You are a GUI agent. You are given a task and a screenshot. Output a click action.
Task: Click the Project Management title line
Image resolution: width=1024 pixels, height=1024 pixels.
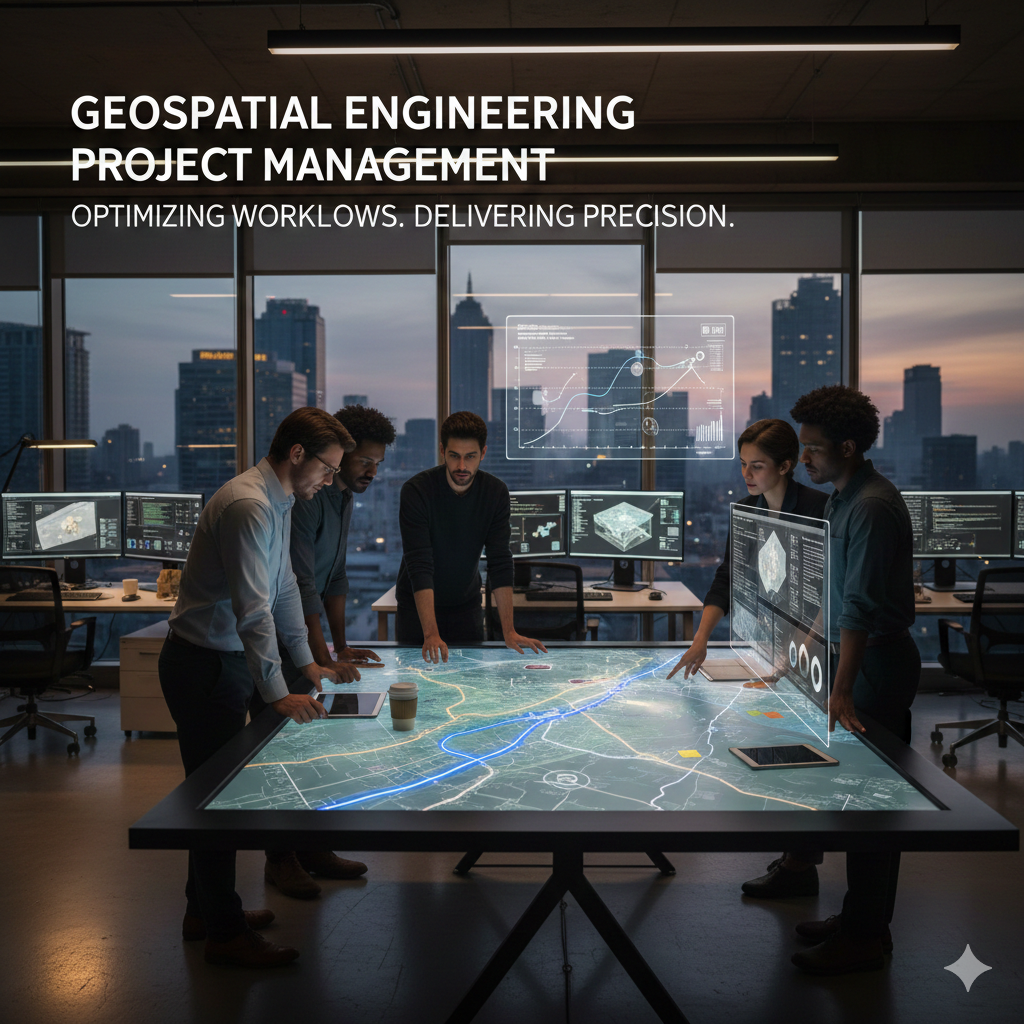pyautogui.click(x=312, y=165)
